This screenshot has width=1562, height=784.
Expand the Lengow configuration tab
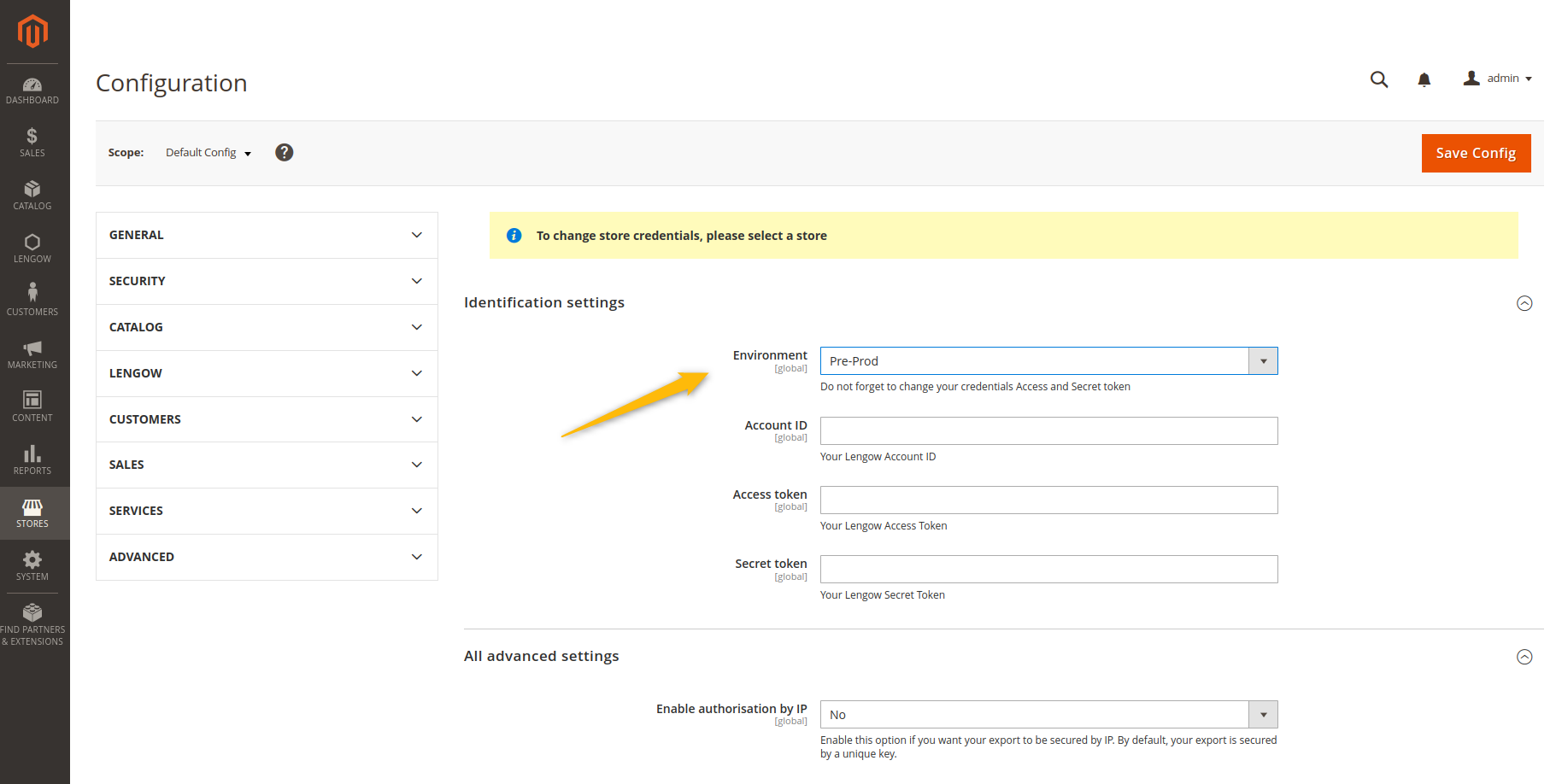coord(267,373)
